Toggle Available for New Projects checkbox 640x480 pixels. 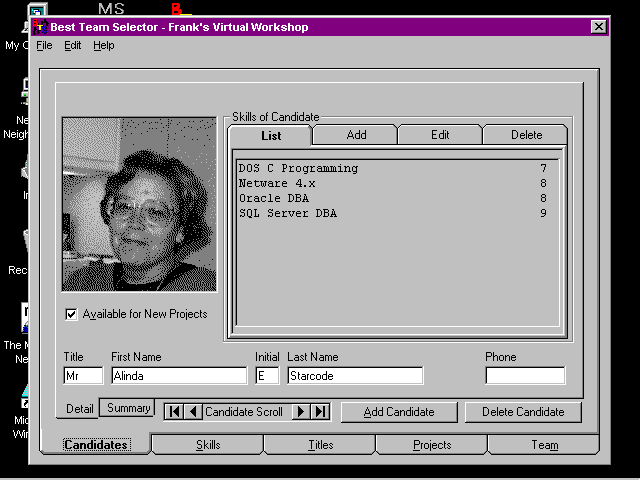[x=71, y=314]
